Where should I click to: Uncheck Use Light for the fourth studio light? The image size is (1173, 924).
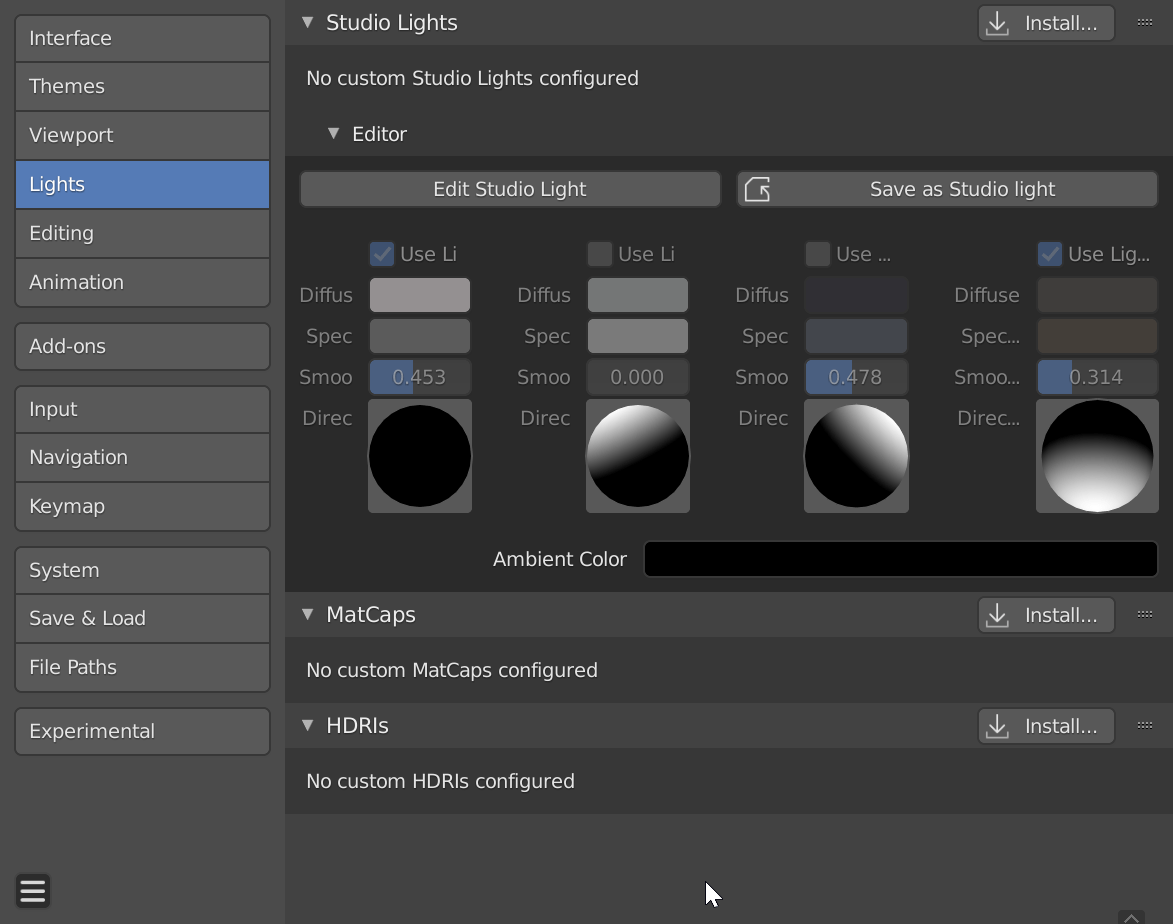click(x=1050, y=253)
